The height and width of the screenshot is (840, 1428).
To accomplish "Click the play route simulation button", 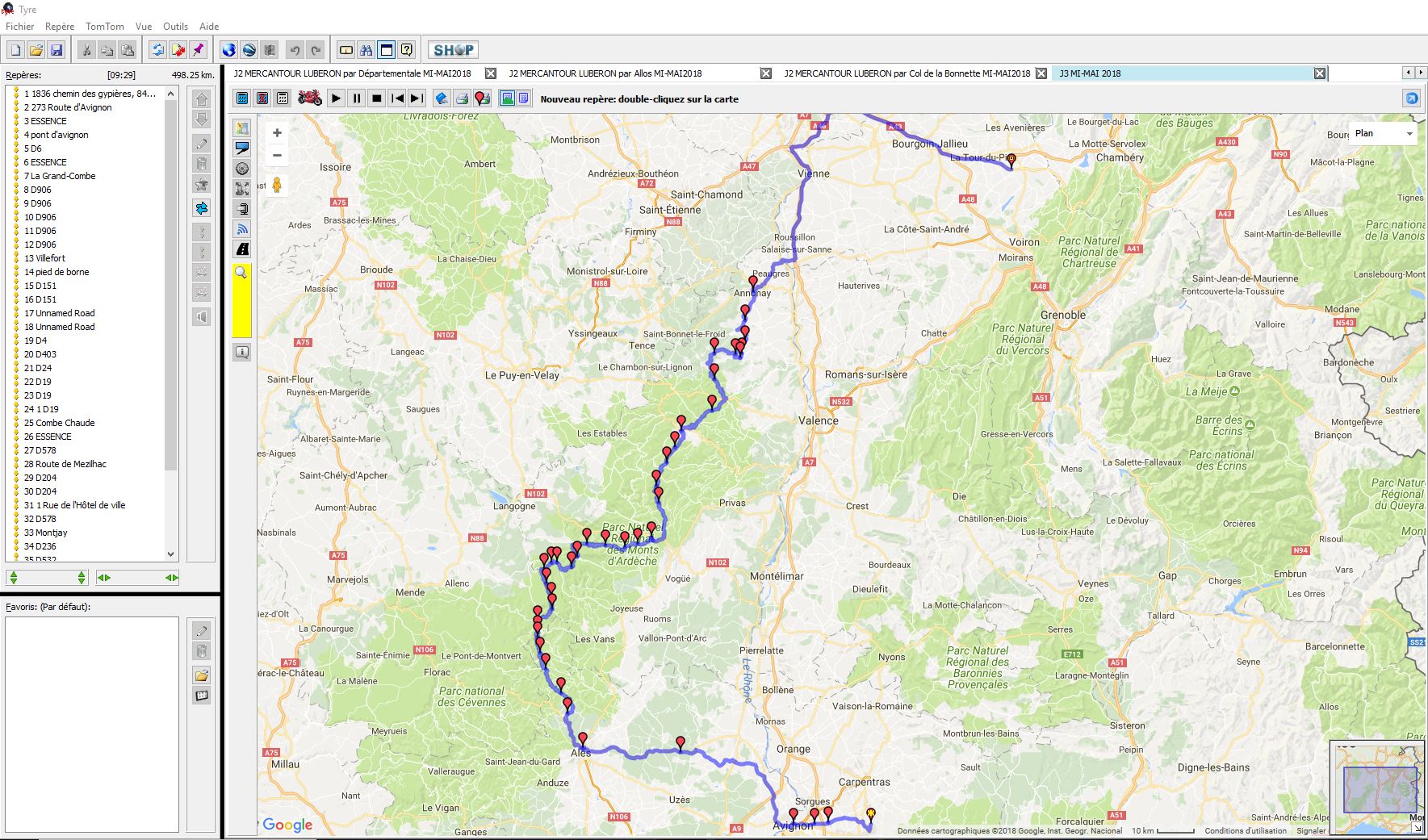I will (x=337, y=98).
